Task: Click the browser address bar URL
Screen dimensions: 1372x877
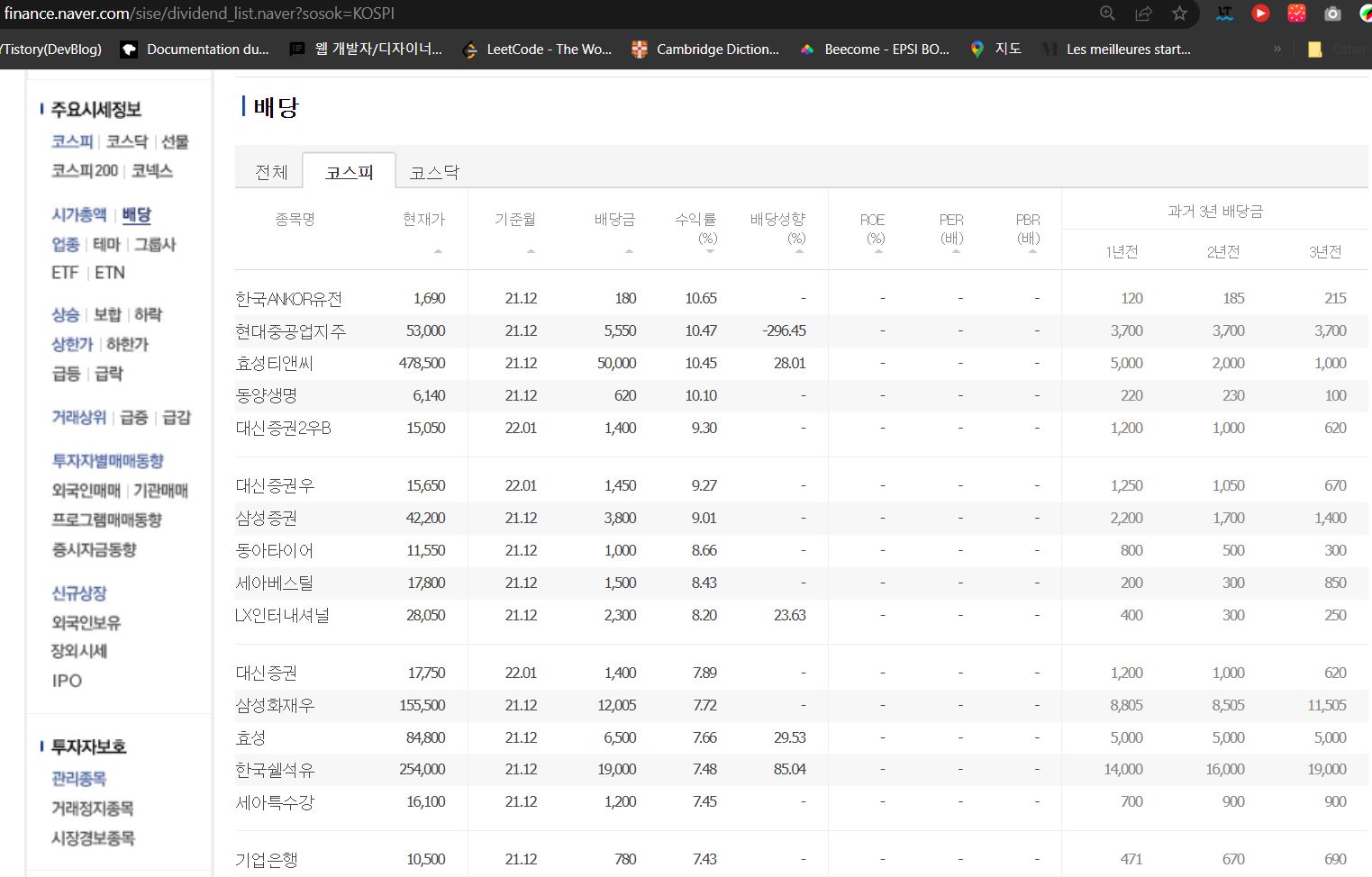Action: pyautogui.click(x=200, y=14)
